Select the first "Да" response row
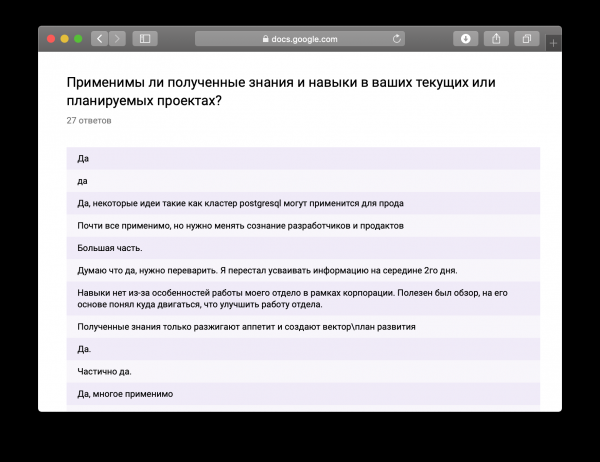The height and width of the screenshot is (462, 600). tap(303, 158)
